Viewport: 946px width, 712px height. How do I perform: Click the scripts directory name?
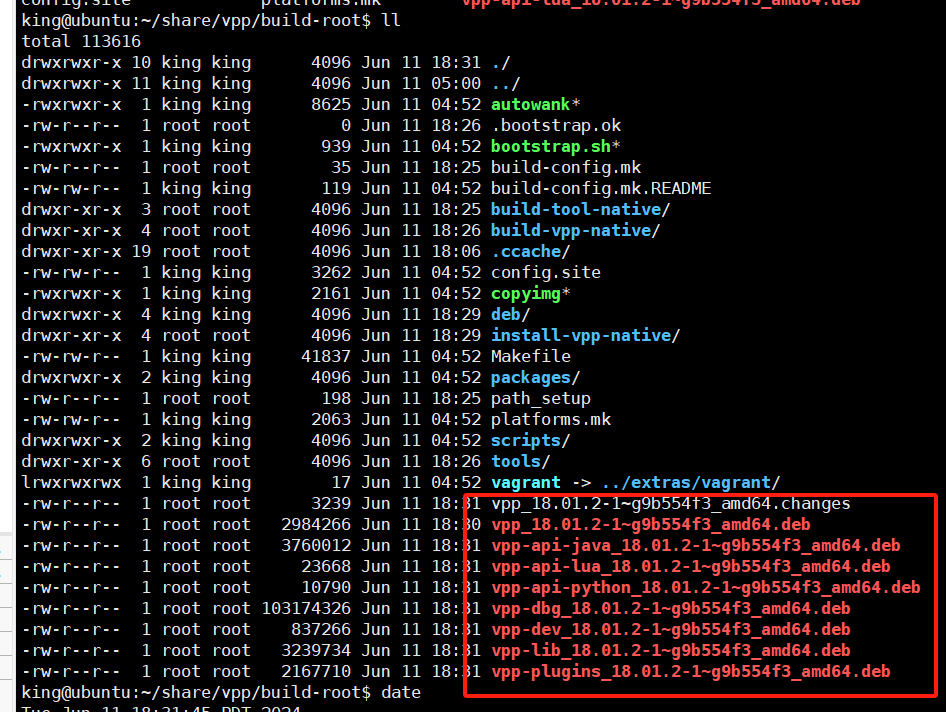(525, 440)
